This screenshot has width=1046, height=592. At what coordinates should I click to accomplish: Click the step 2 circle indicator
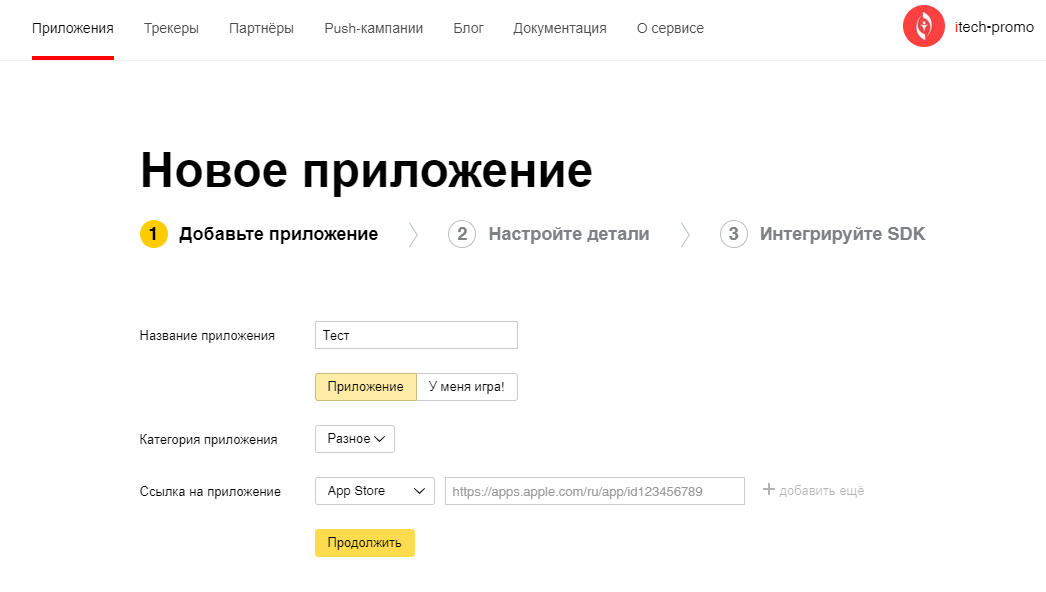point(462,234)
